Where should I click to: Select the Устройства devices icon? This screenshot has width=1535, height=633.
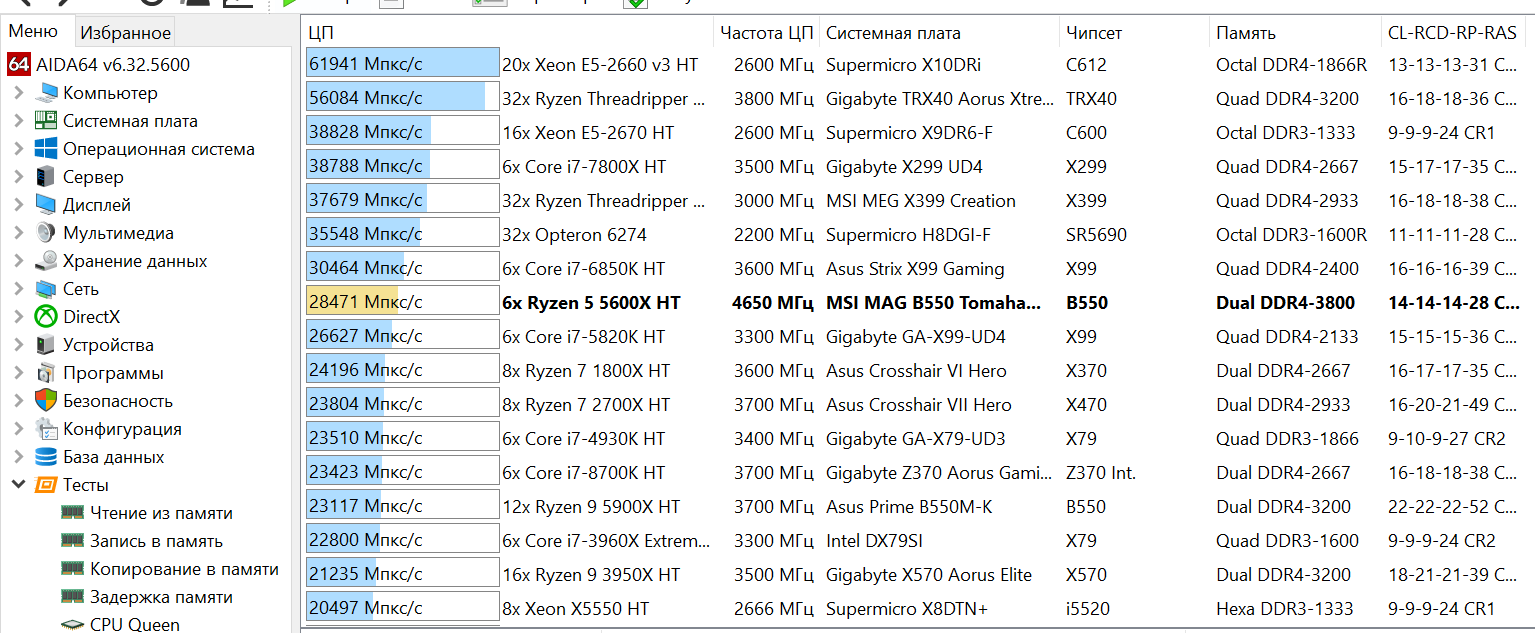46,345
